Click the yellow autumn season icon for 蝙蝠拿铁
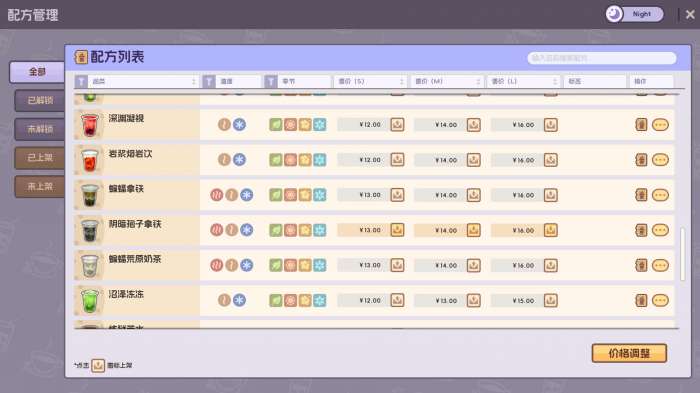 tap(305, 195)
